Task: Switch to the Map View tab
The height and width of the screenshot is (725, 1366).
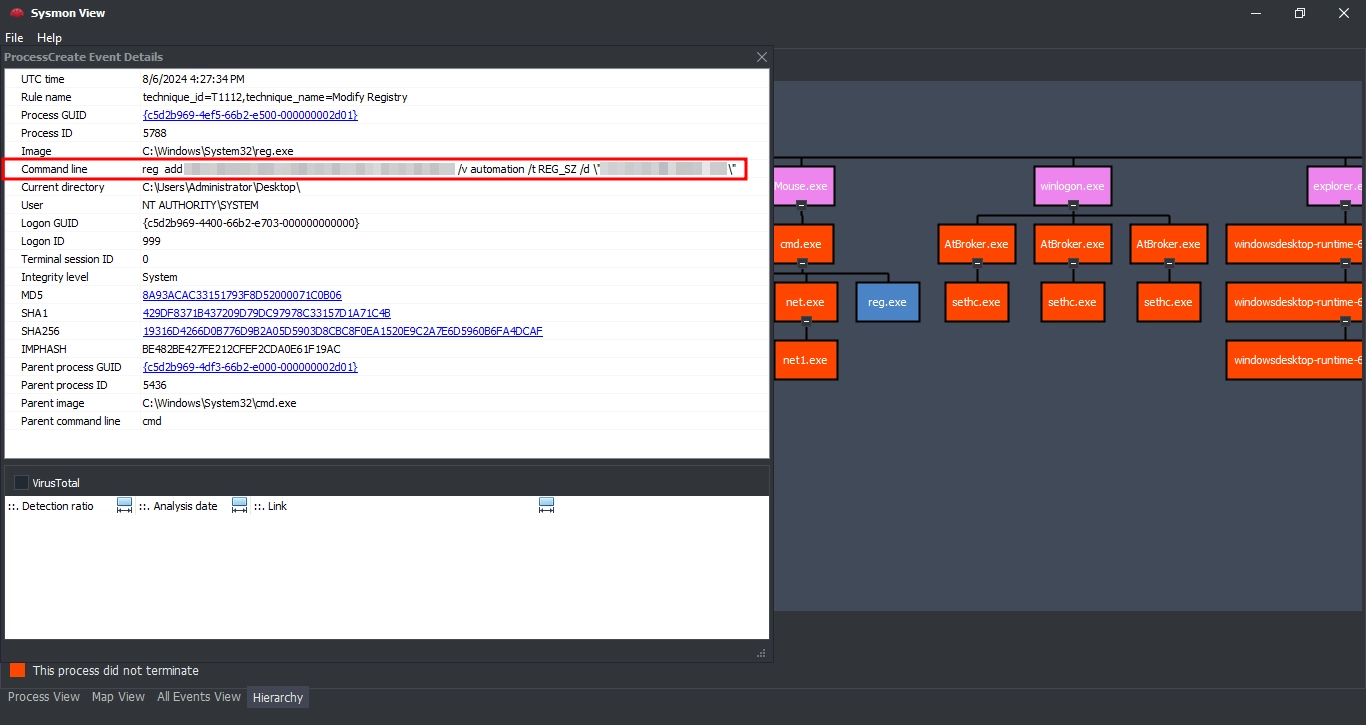Action: pos(118,697)
